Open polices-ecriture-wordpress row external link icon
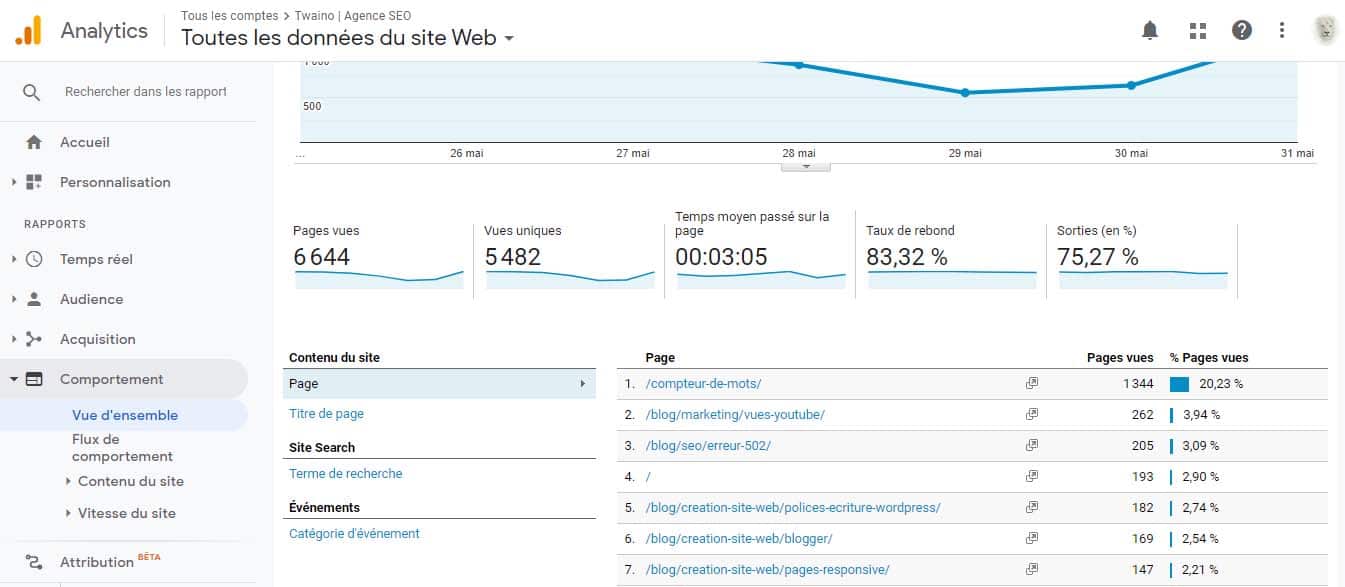 click(x=1032, y=507)
